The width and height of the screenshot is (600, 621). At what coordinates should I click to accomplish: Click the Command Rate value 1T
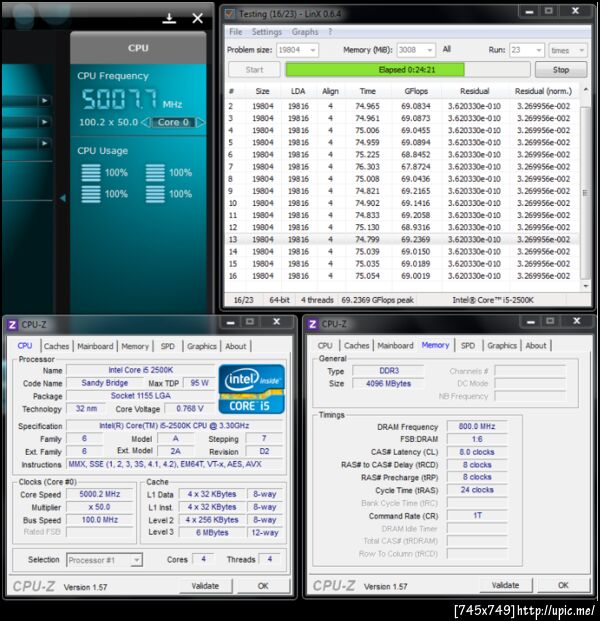(x=477, y=516)
